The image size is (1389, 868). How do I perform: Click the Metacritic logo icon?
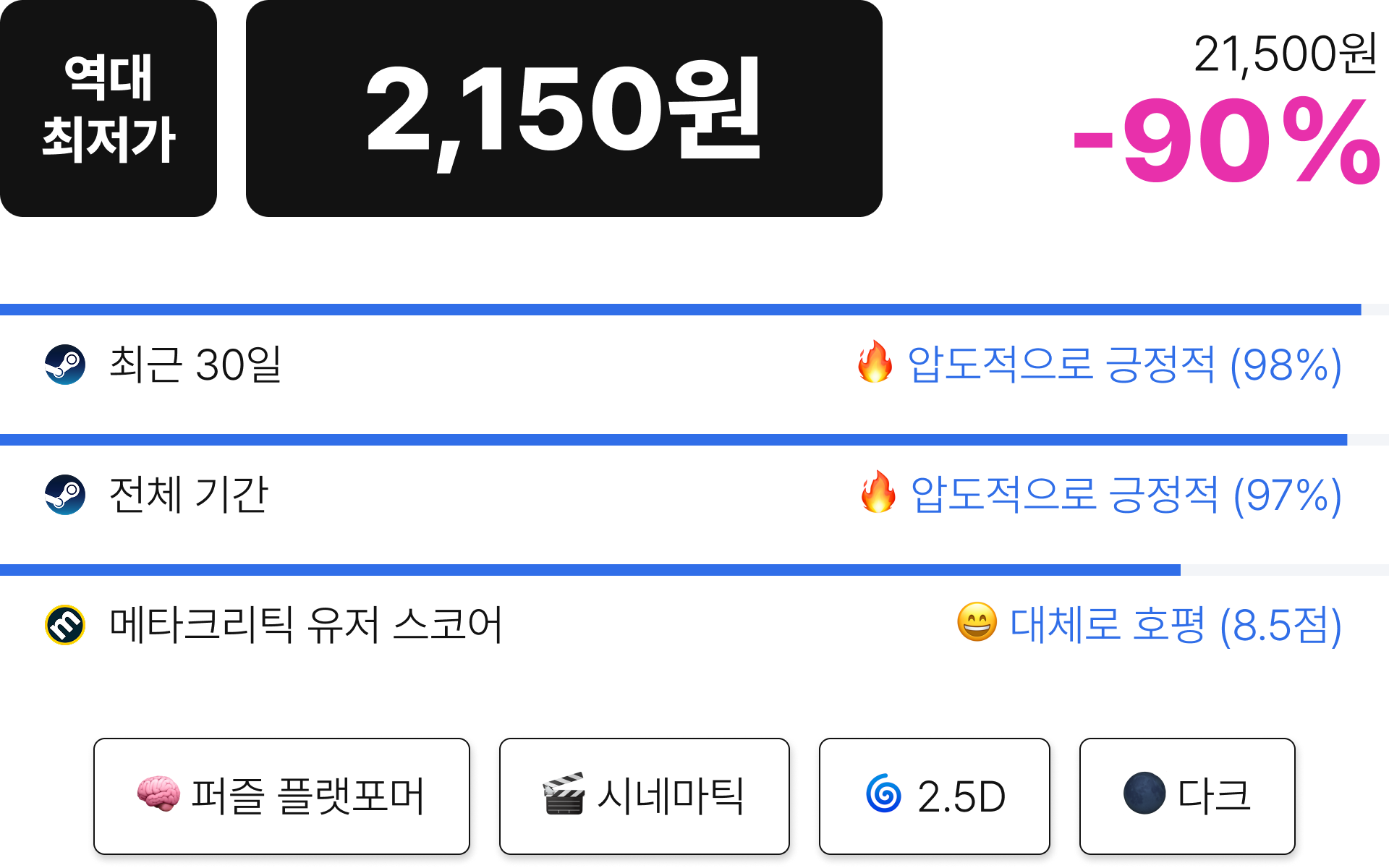click(65, 624)
